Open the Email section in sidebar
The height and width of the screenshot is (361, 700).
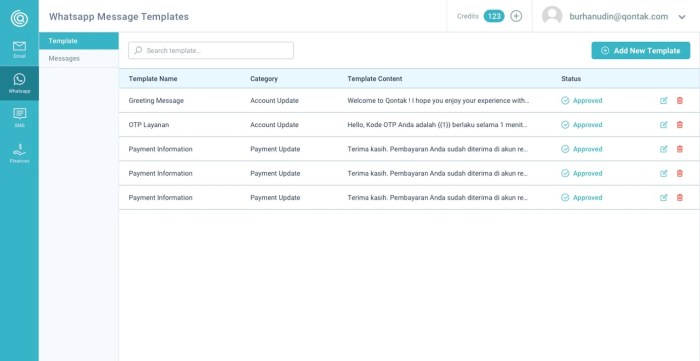pos(19,49)
